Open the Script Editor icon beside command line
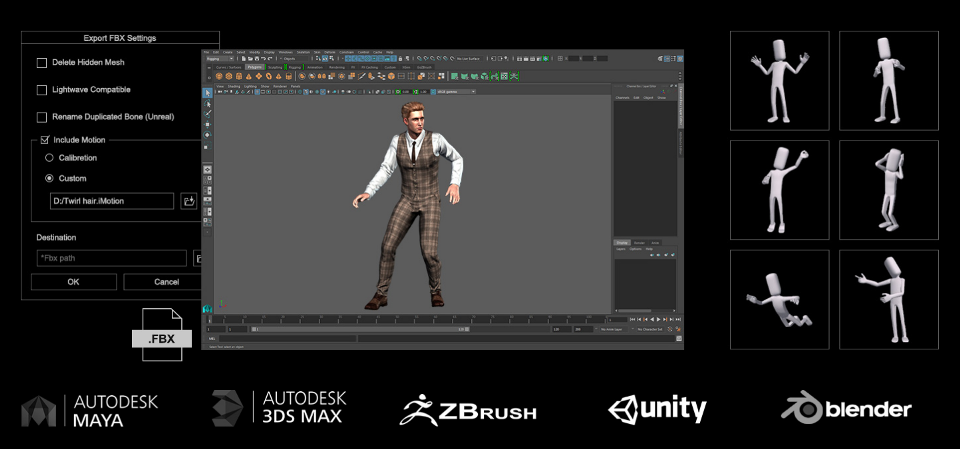This screenshot has height=449, width=960. [679, 338]
